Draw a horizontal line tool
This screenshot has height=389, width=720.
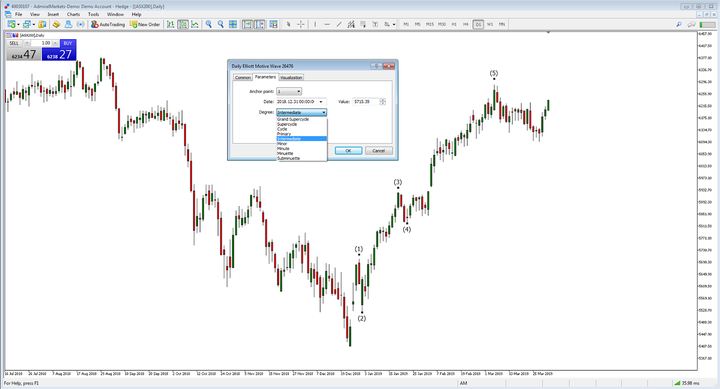coord(327,24)
